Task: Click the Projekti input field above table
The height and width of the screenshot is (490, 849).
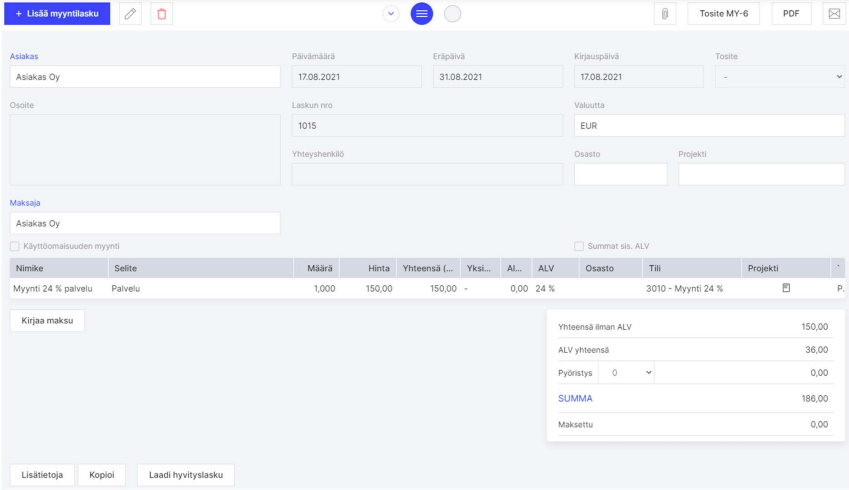Action: click(761, 174)
